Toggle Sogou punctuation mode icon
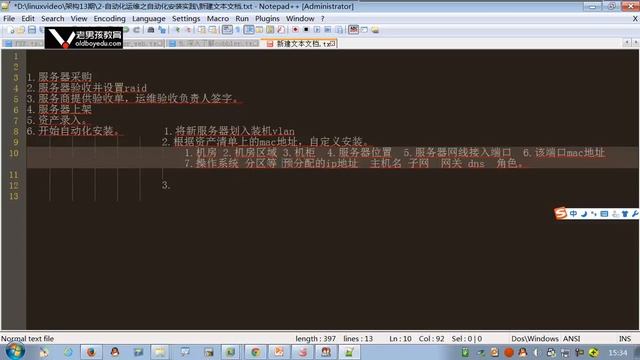Viewport: 640px width, 360px height. tap(593, 213)
